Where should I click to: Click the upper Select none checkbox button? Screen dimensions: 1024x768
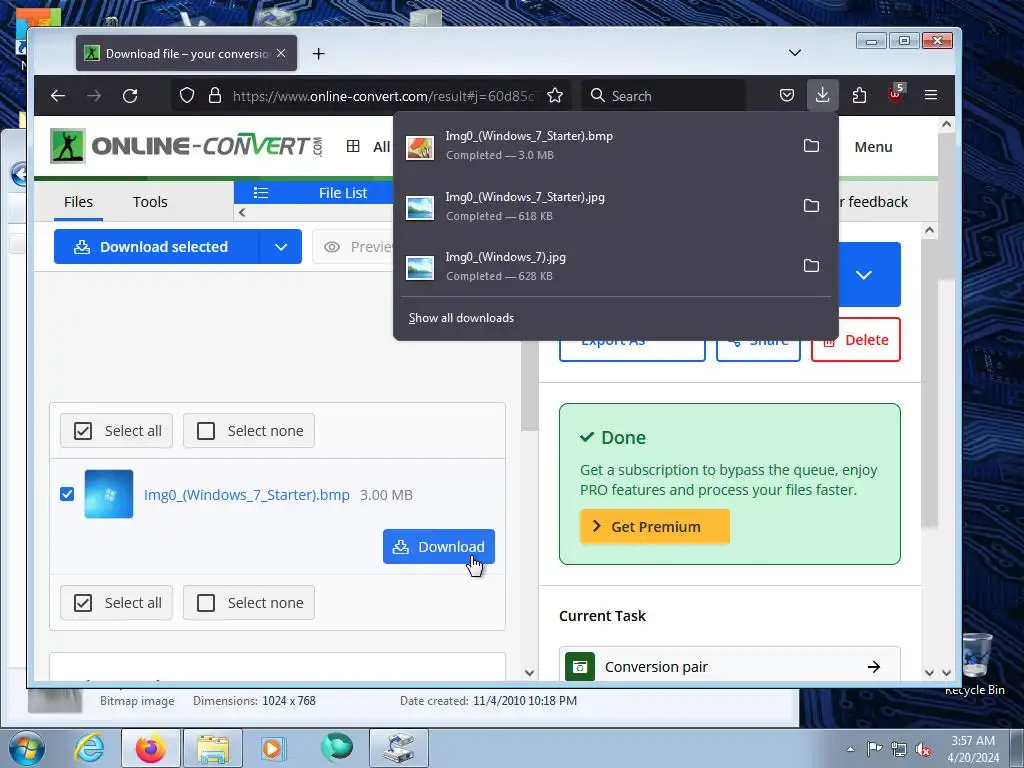coord(249,431)
